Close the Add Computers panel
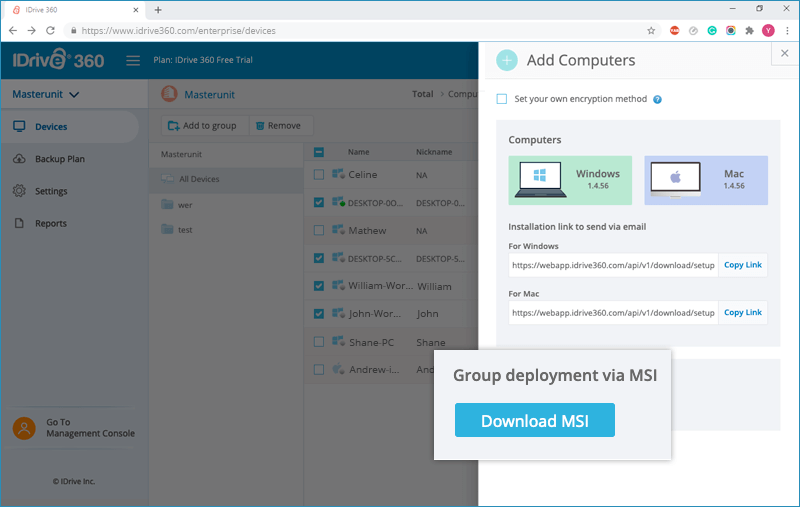This screenshot has width=800, height=507. coord(785,53)
